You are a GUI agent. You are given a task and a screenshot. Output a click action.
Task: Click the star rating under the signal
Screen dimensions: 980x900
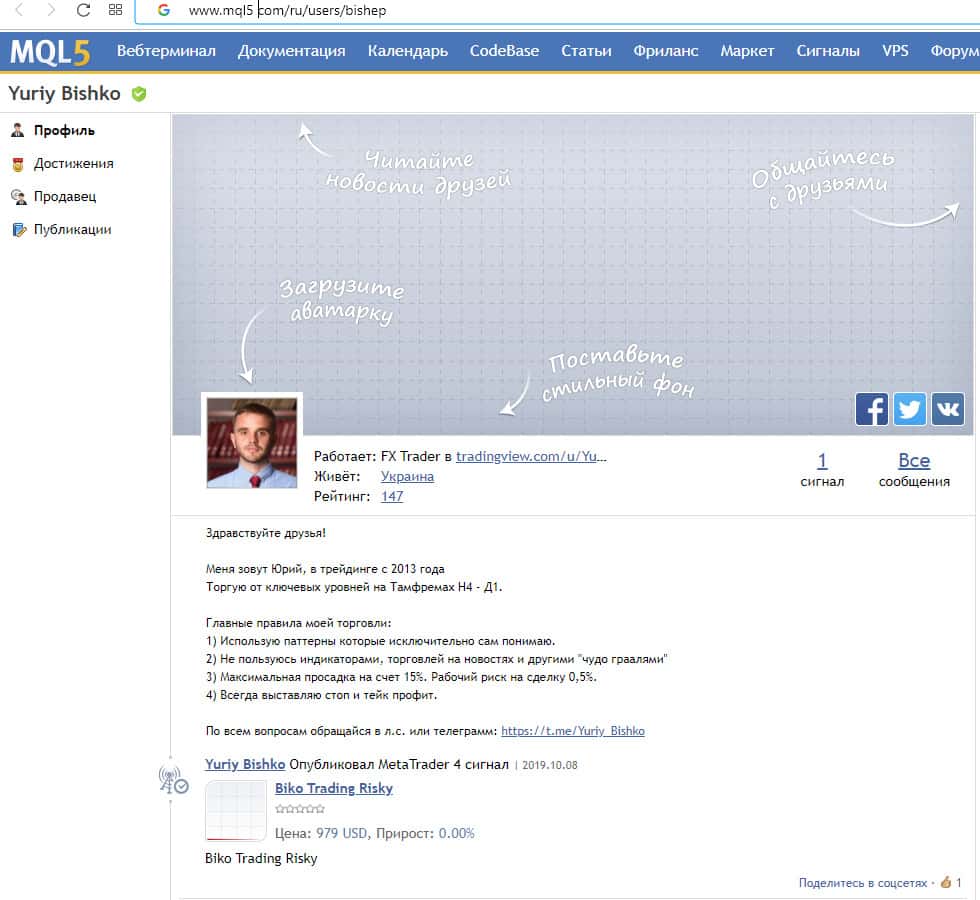coord(300,809)
